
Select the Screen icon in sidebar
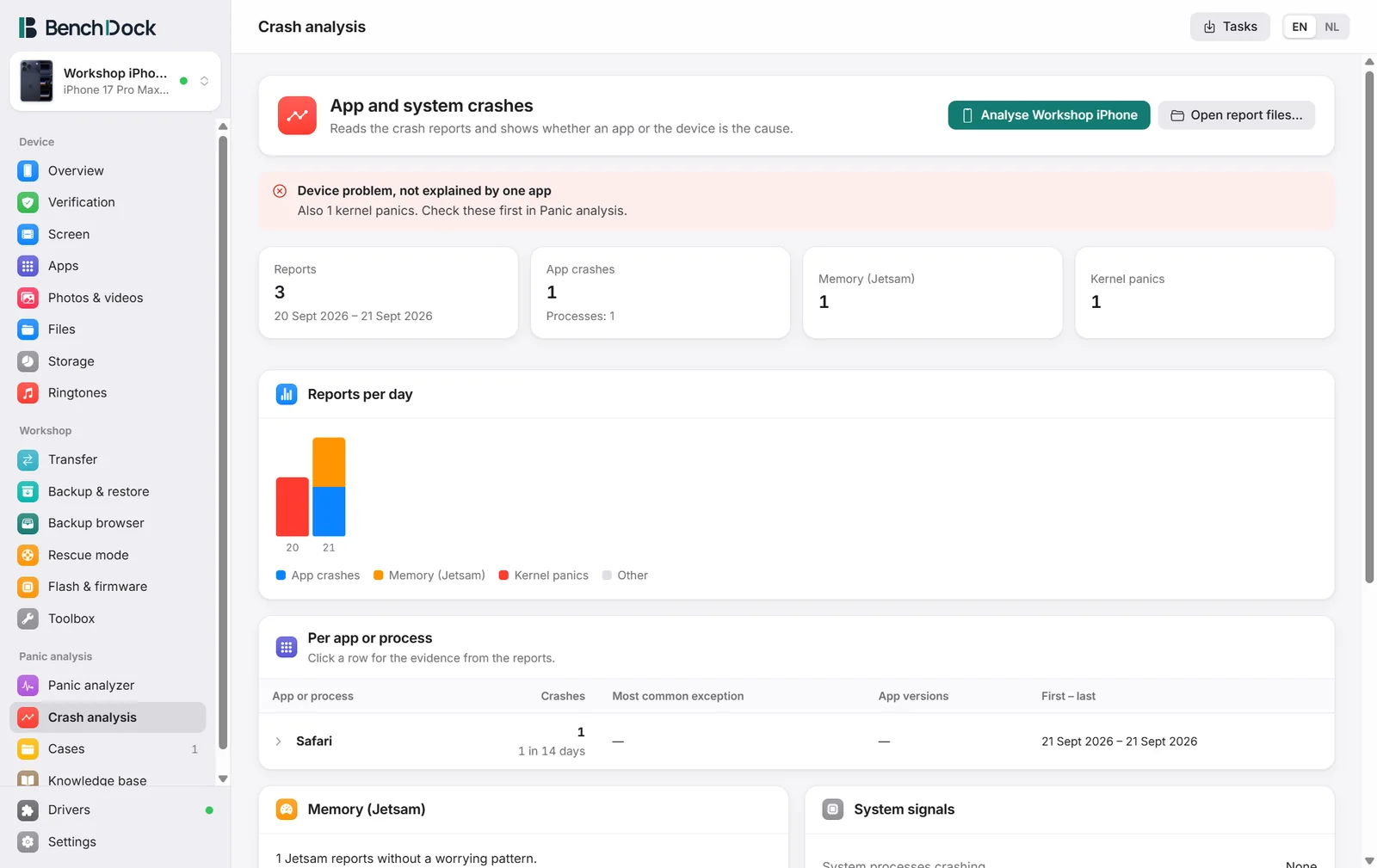[x=28, y=234]
